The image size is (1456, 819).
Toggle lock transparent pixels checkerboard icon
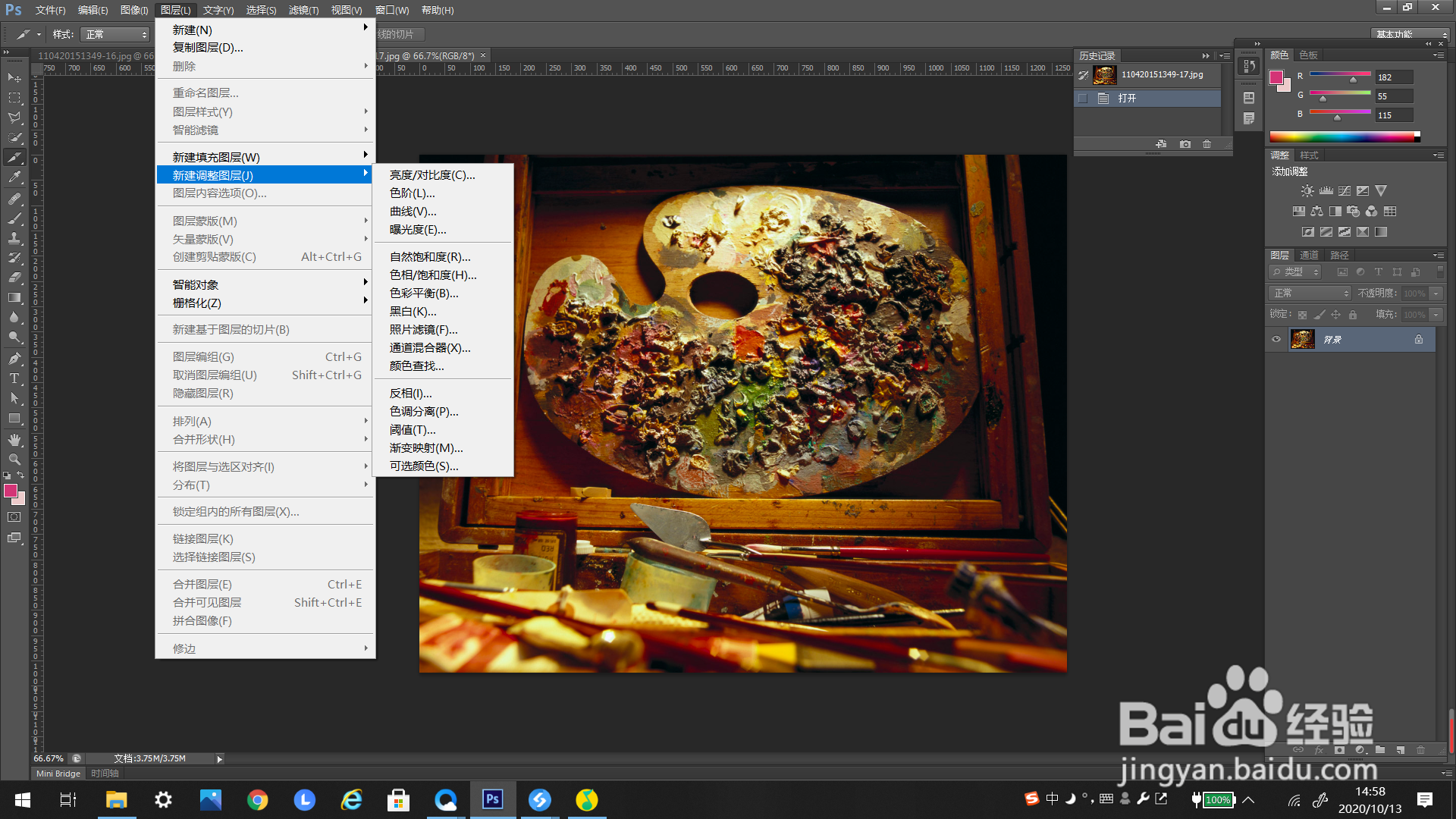pos(1302,315)
